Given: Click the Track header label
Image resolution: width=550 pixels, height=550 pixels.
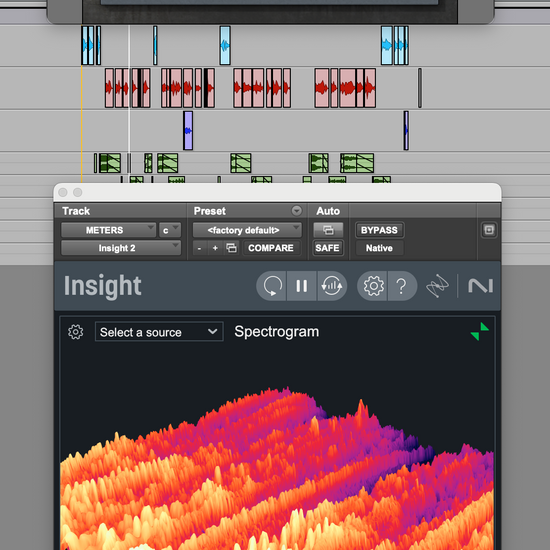Looking at the screenshot, I should [76, 211].
